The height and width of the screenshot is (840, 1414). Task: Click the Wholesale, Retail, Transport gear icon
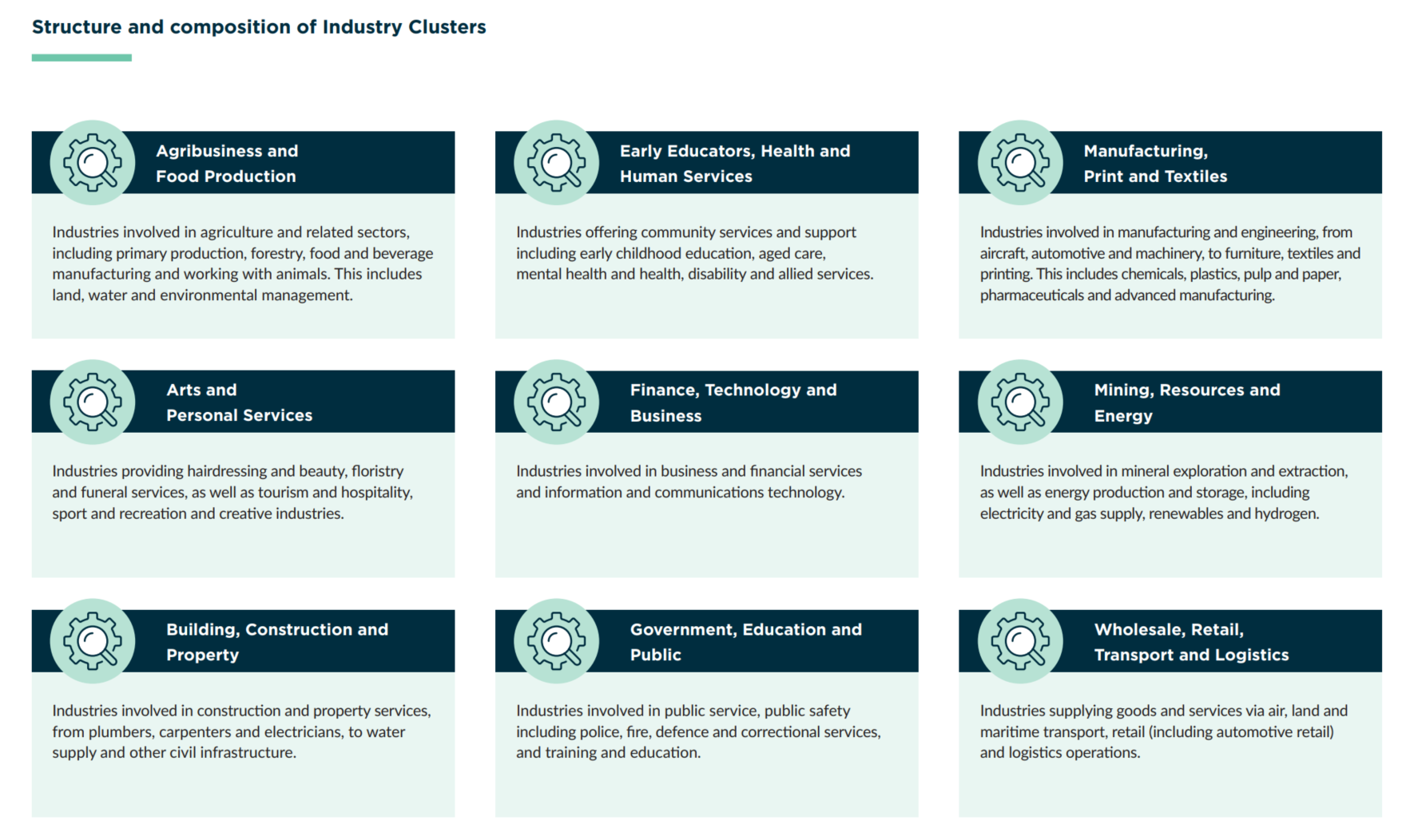click(x=1020, y=640)
